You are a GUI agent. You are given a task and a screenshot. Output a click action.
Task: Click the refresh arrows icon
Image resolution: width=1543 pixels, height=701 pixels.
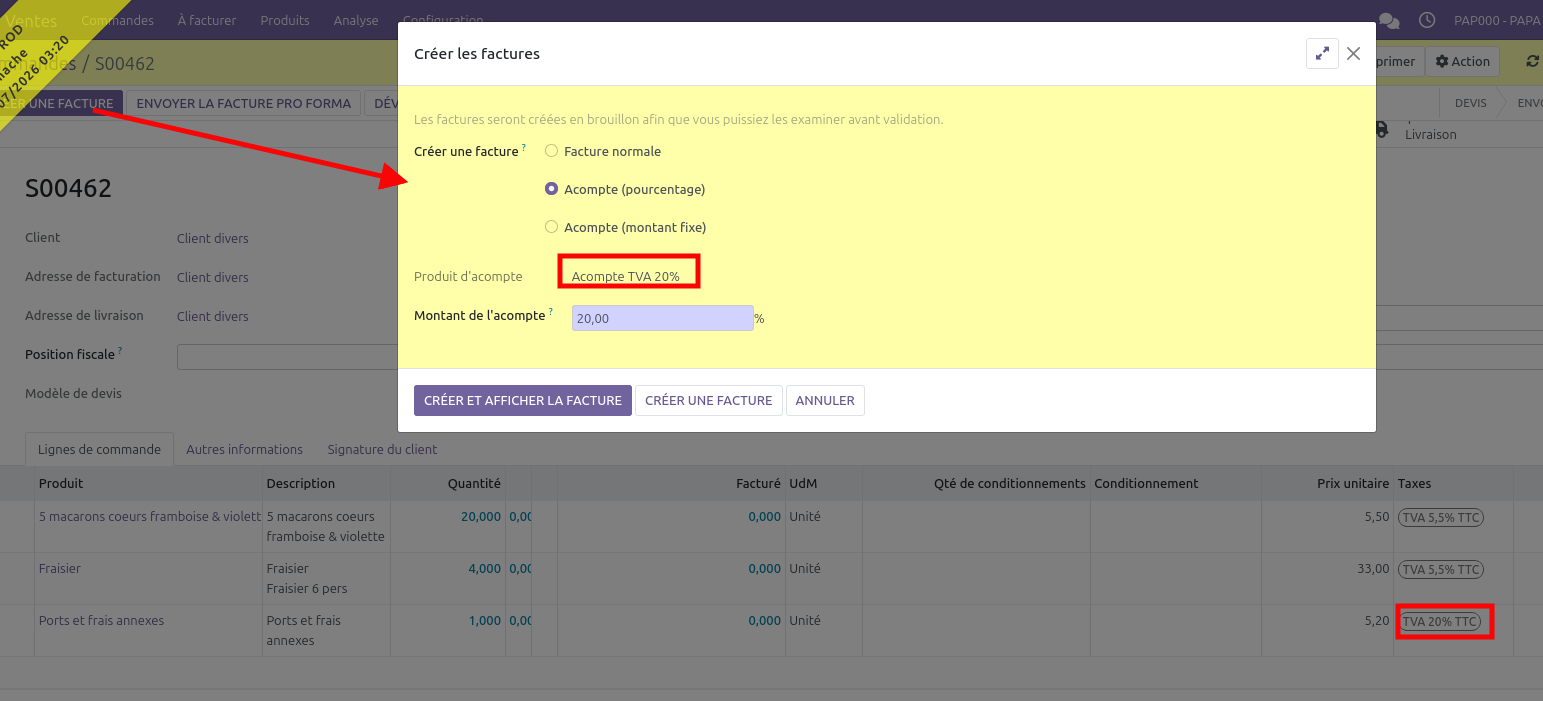[x=1532, y=61]
